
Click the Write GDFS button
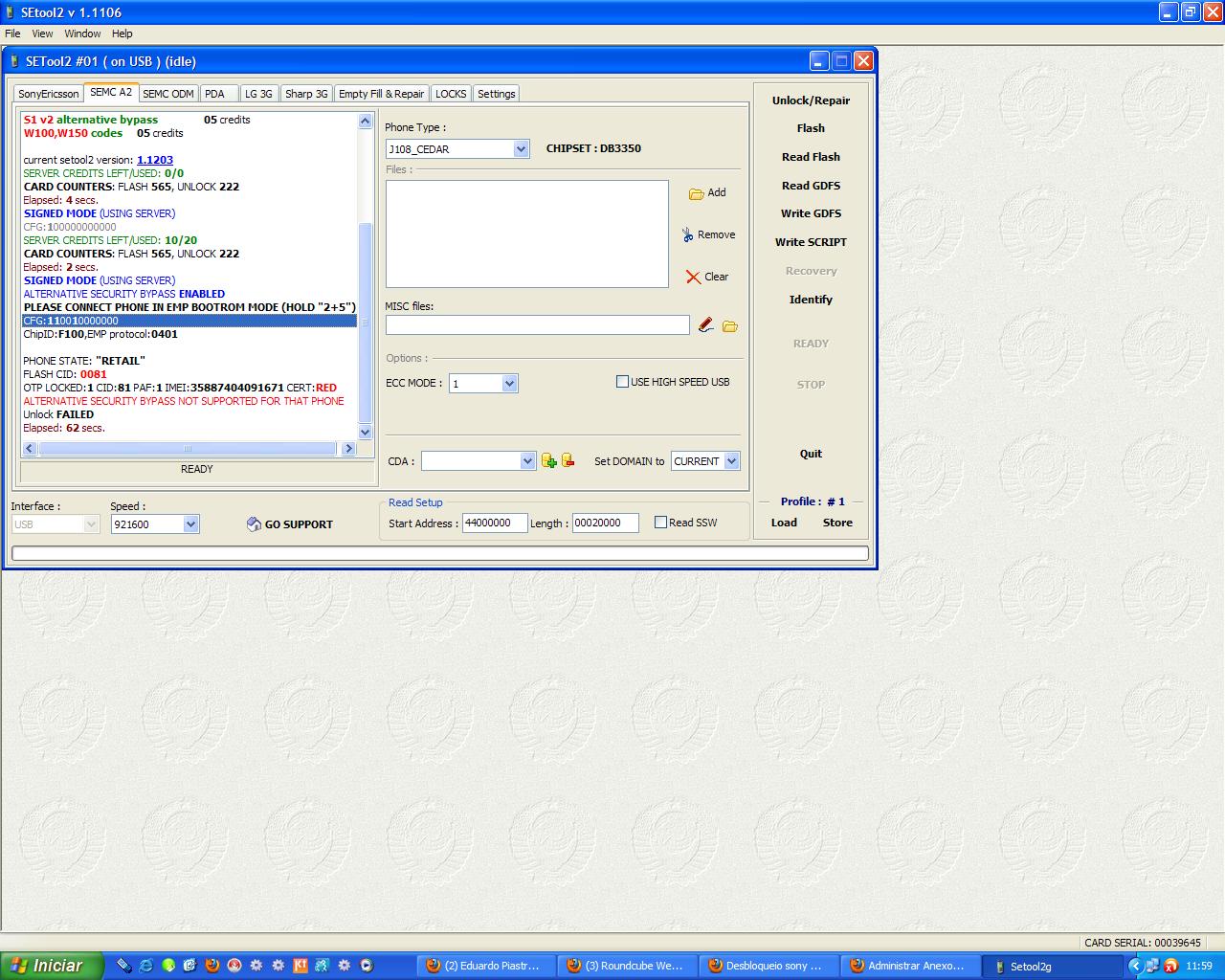pyautogui.click(x=811, y=213)
